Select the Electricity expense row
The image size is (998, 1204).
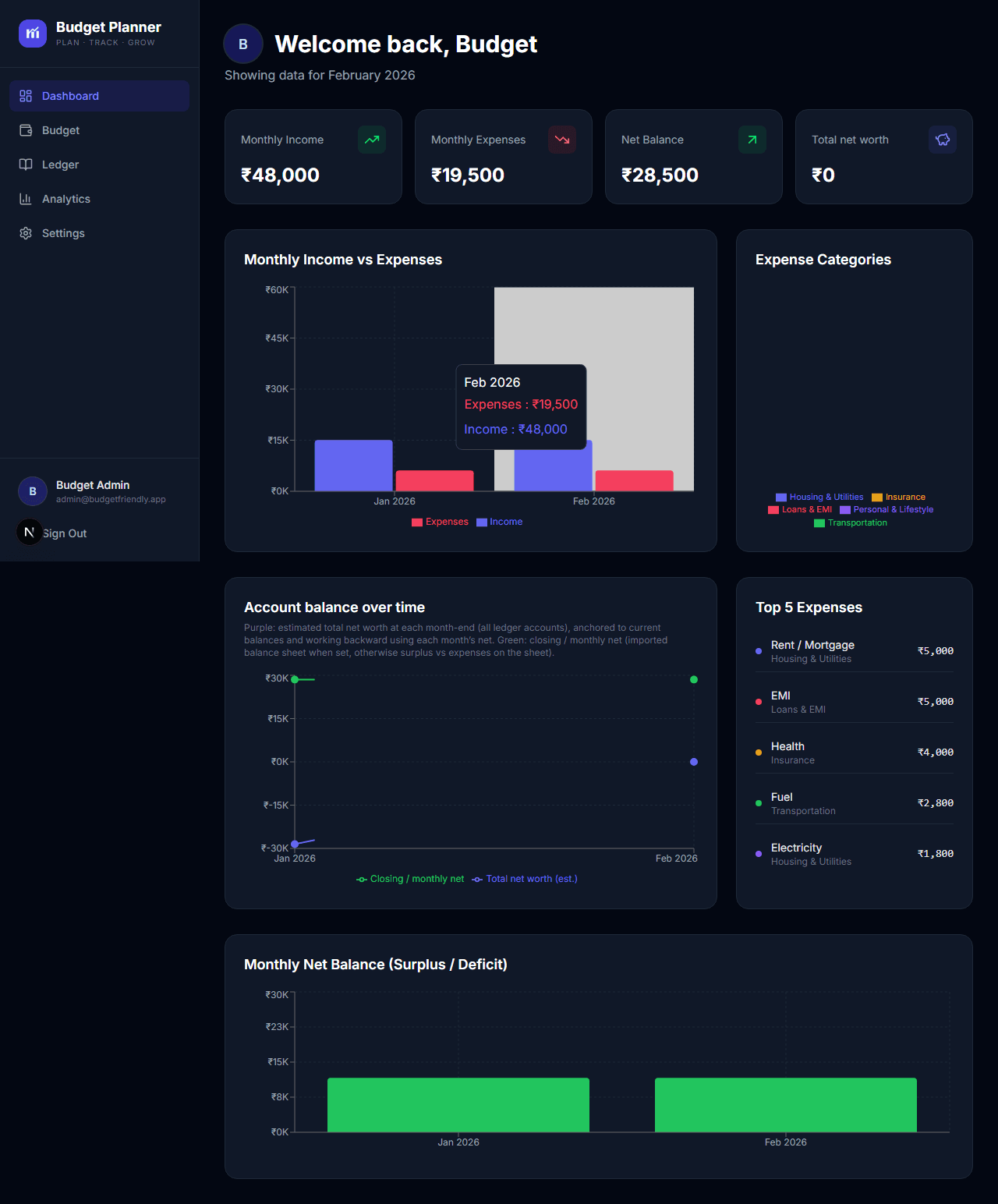tap(855, 854)
